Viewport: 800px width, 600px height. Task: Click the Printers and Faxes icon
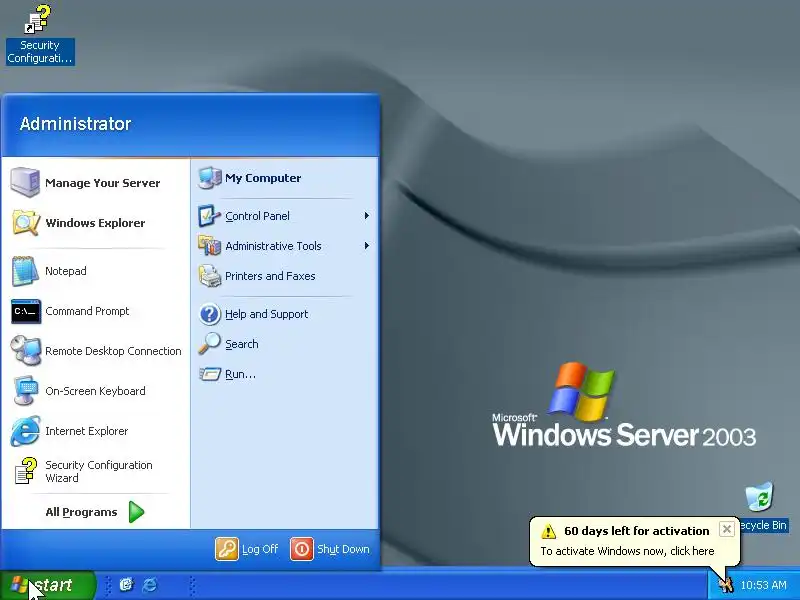(209, 276)
